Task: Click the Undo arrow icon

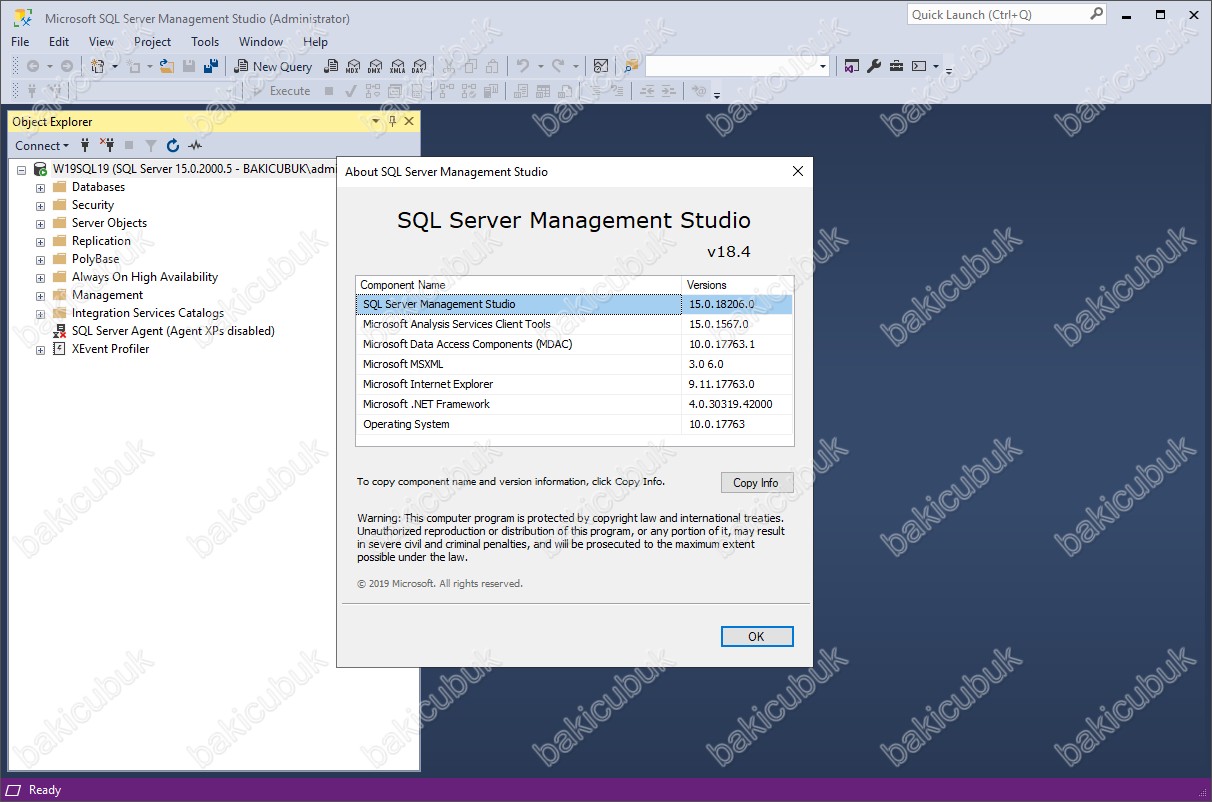Action: coord(521,66)
